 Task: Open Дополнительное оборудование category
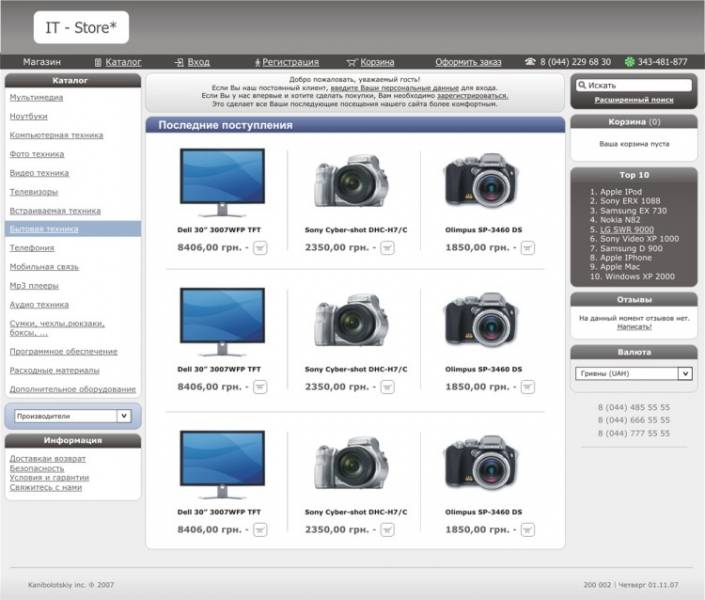(x=73, y=390)
